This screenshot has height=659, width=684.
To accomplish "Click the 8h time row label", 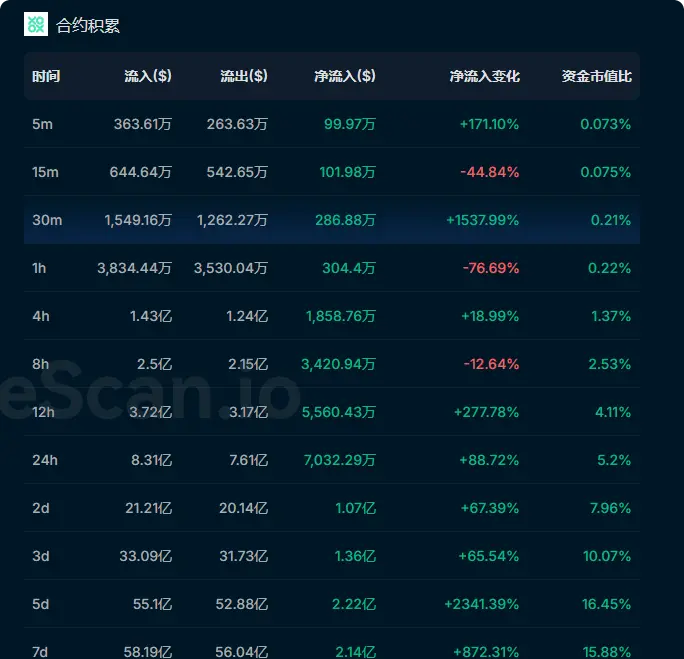I will [41, 364].
